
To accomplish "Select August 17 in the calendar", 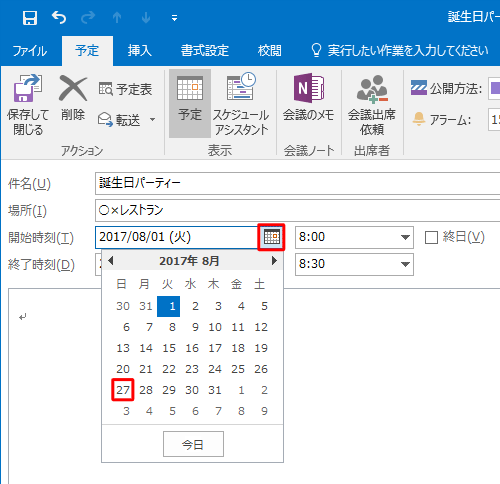I will (x=215, y=348).
